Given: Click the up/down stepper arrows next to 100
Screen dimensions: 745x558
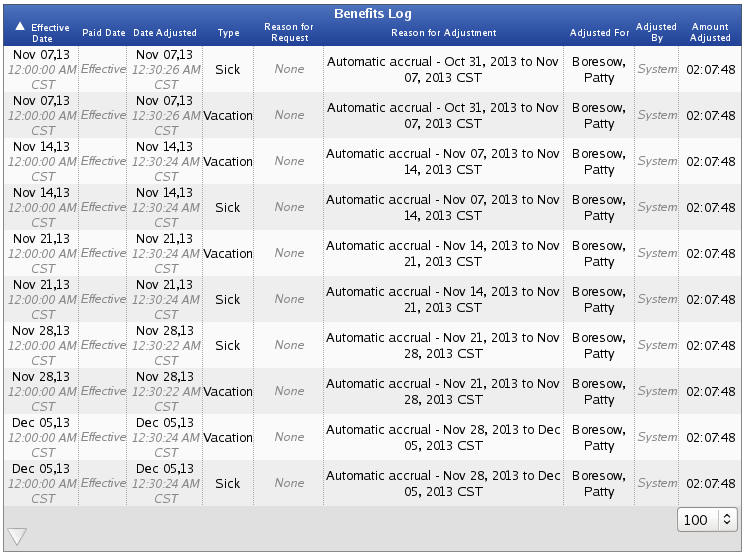Looking at the screenshot, I should (727, 520).
